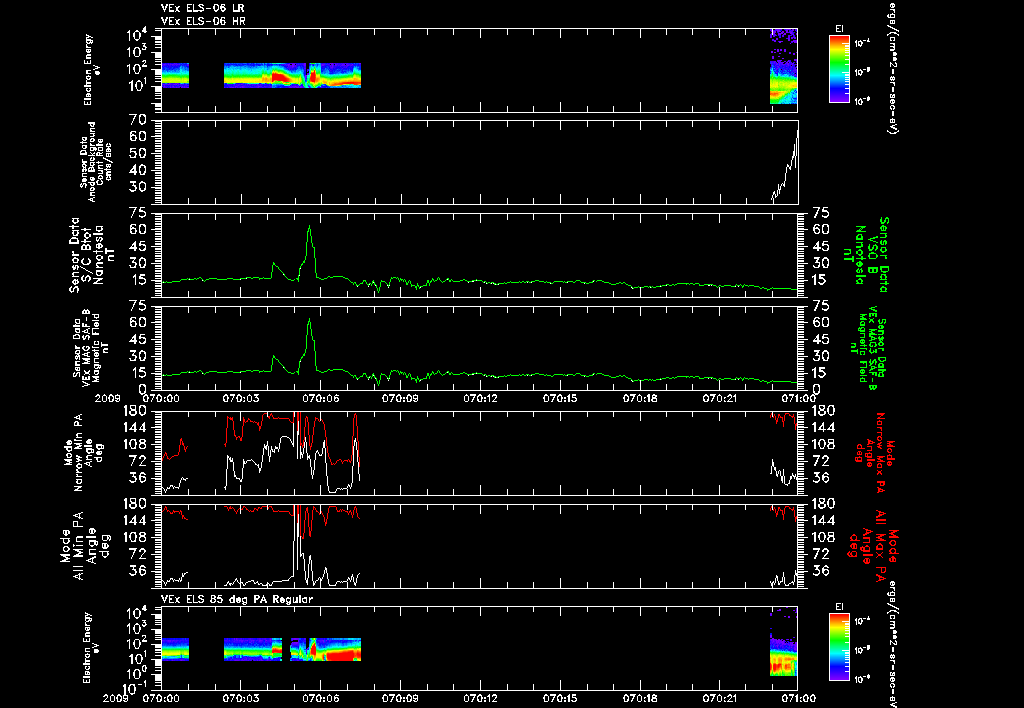Click the green "VSO B Nanotesla" axis label

865,255
